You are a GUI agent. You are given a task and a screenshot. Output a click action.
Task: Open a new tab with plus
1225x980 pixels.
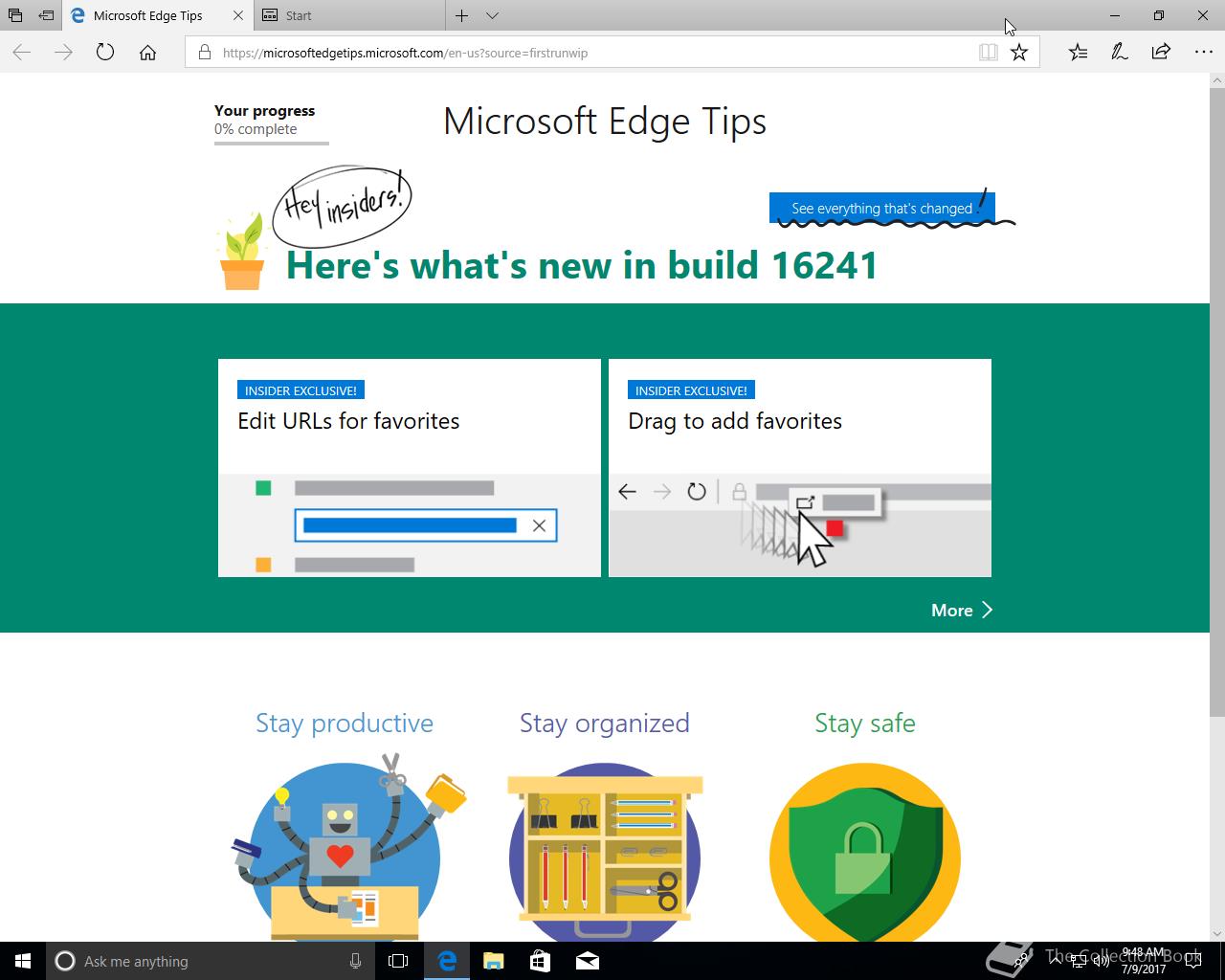[462, 15]
